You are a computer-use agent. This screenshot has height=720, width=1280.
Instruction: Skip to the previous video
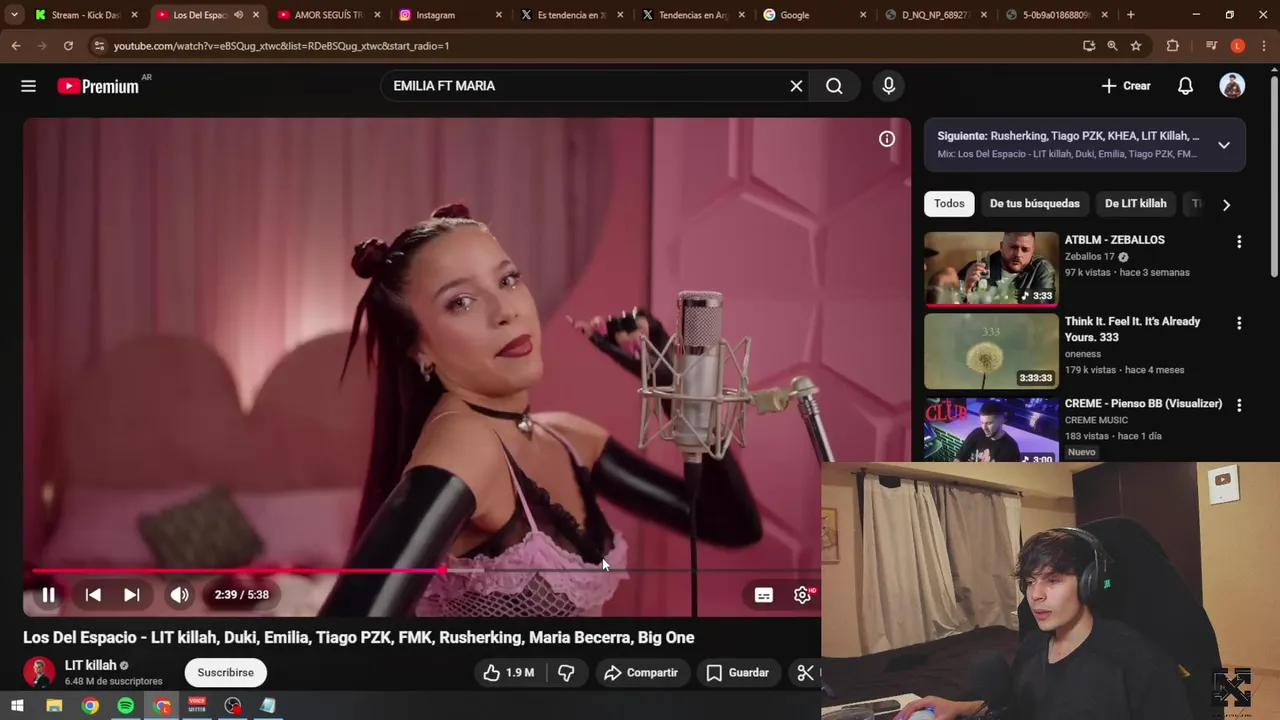[x=93, y=595]
